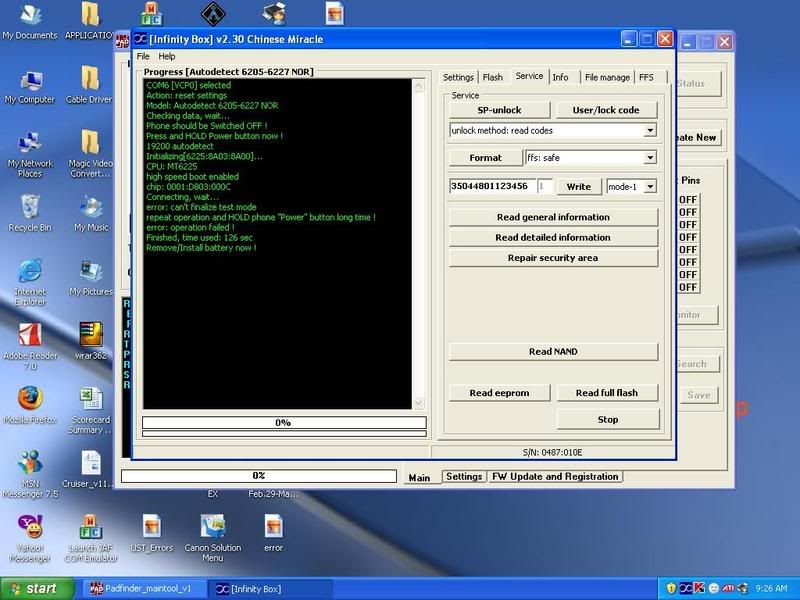Open My Network Places on the desktop

pyautogui.click(x=30, y=154)
